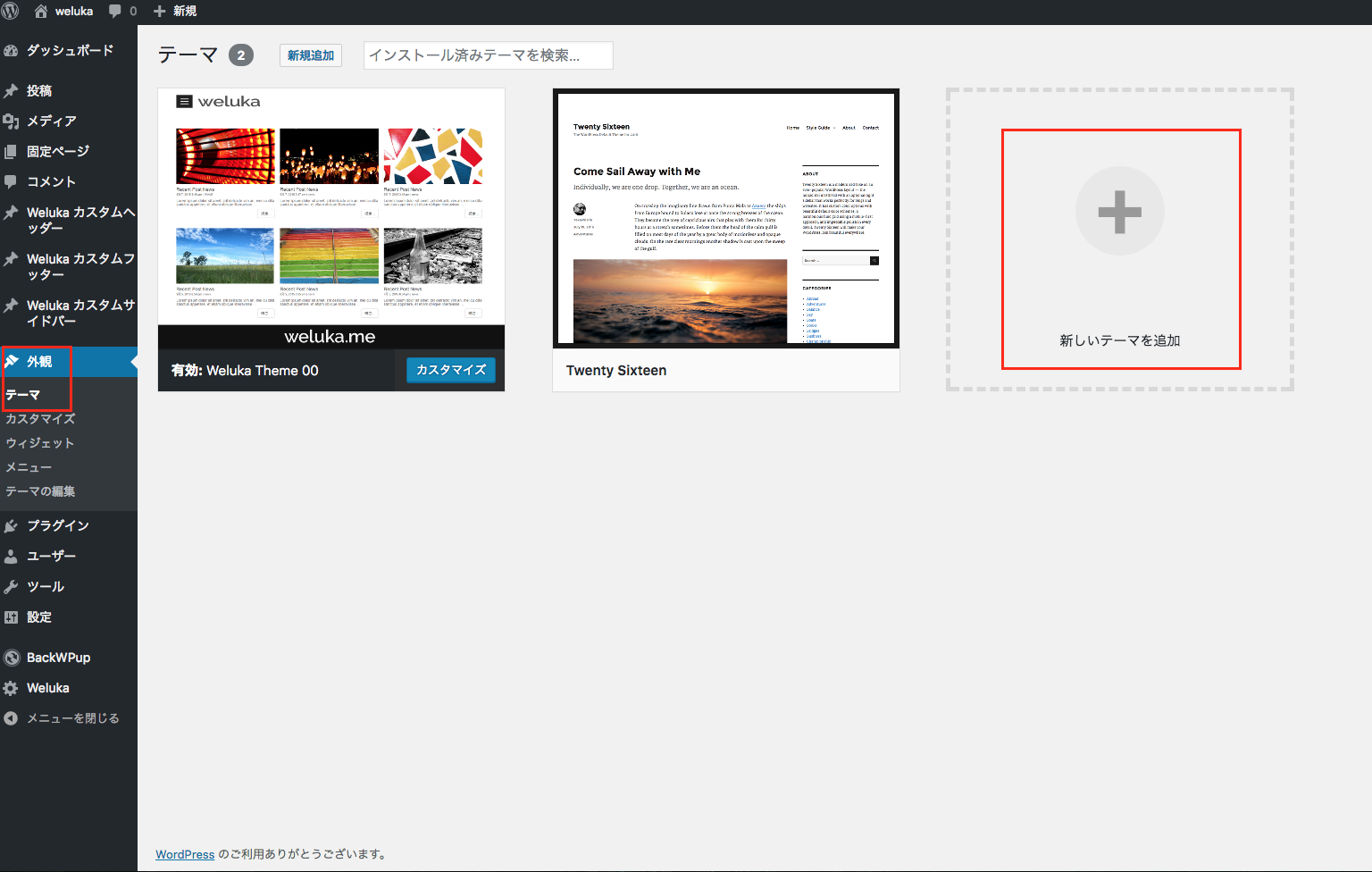Click the メディア media icon

click(11, 122)
